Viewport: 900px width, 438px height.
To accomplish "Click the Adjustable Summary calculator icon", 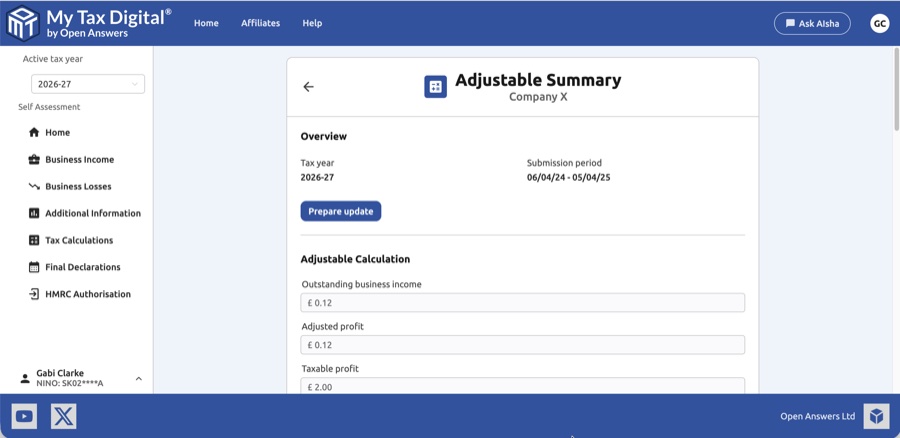I will (x=436, y=87).
